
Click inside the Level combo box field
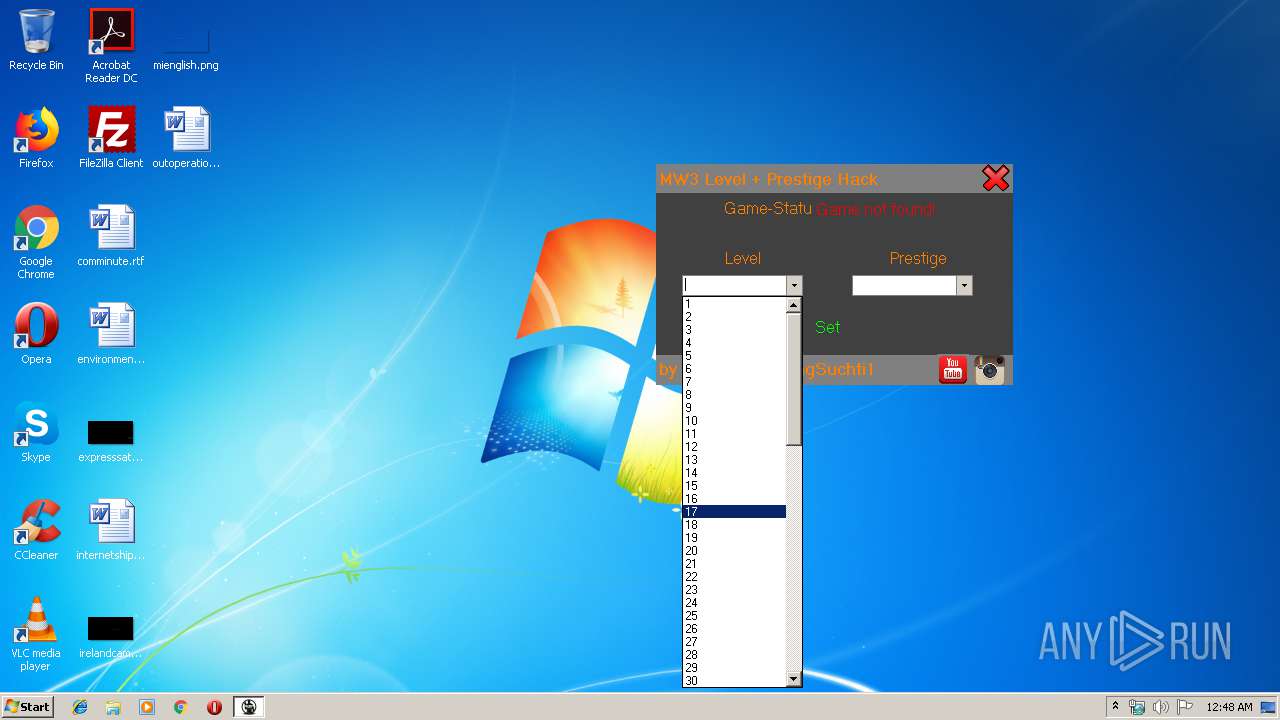click(734, 286)
